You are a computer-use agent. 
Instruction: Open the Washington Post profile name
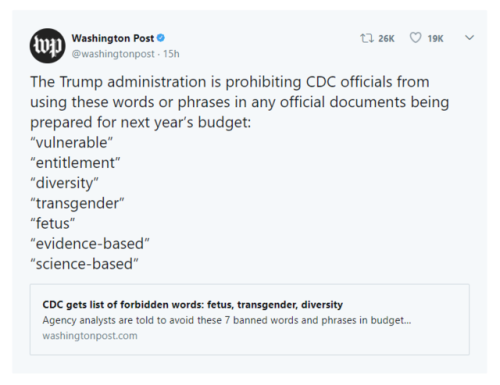(x=113, y=38)
